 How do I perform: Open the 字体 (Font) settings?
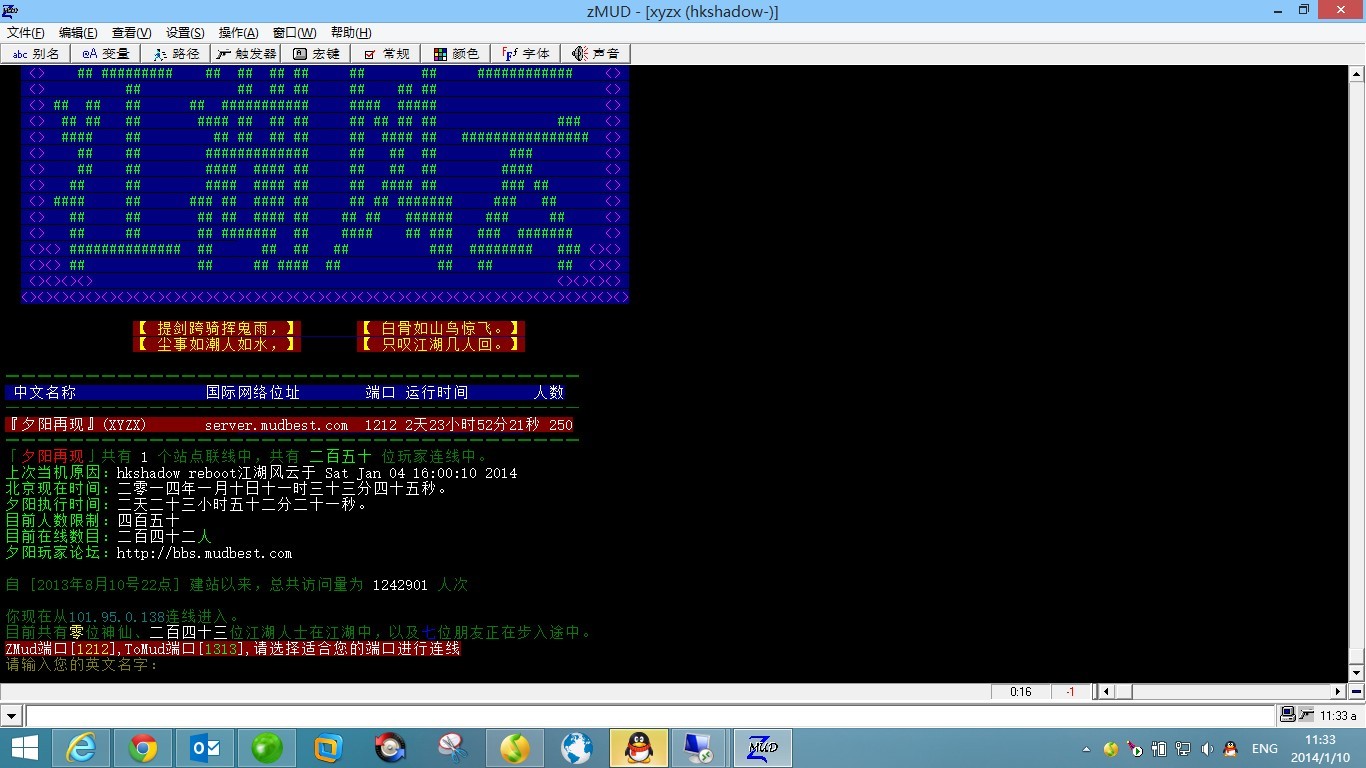526,54
